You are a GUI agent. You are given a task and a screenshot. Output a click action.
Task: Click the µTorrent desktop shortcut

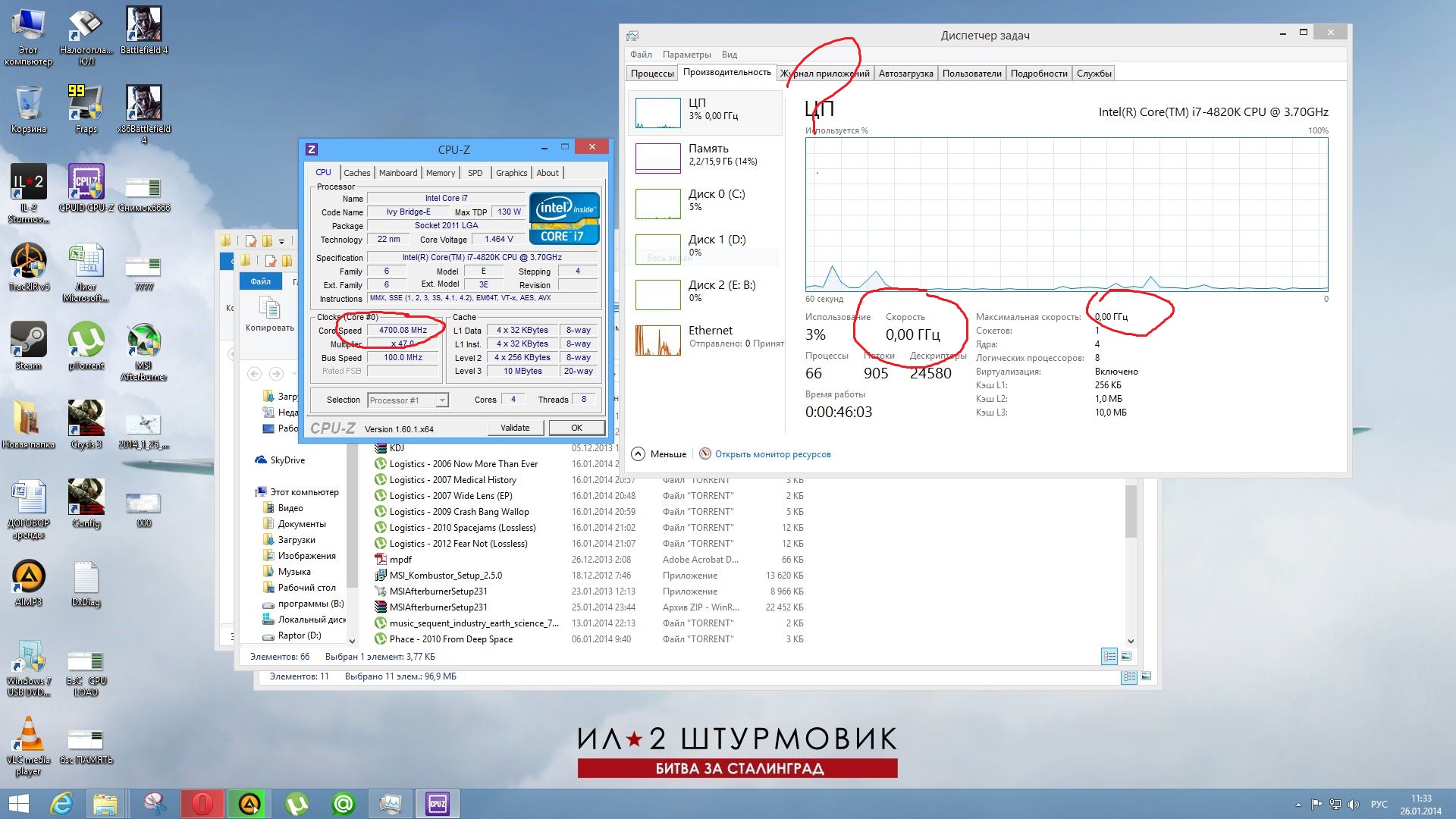click(86, 340)
